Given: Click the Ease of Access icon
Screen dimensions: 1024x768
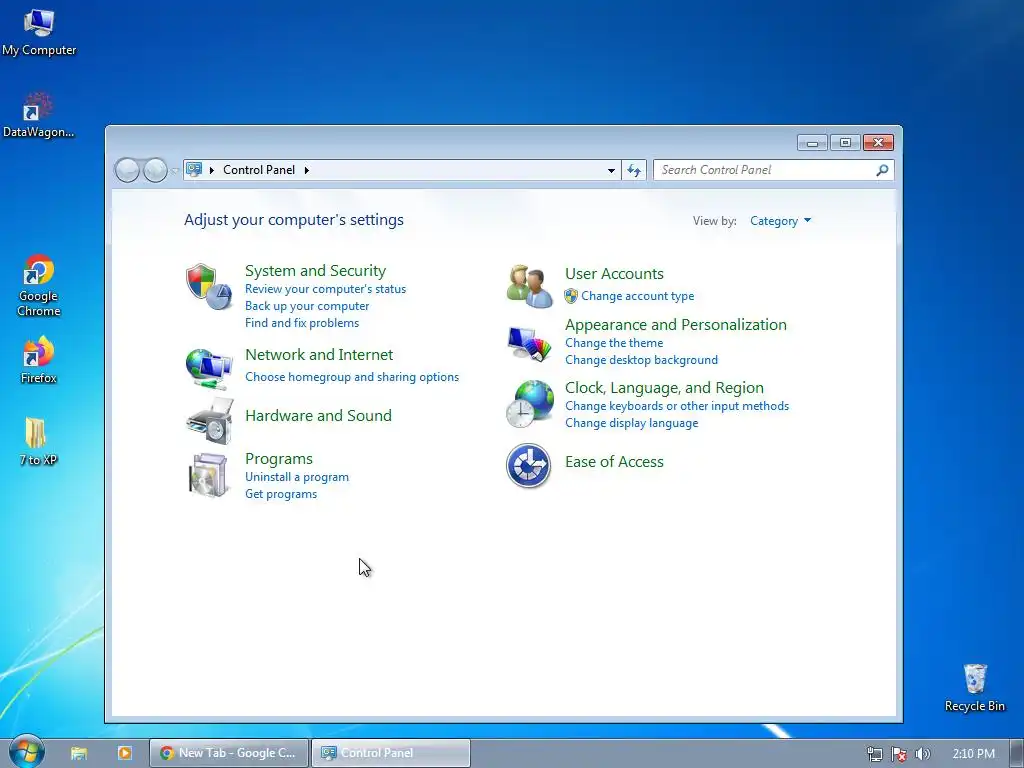Looking at the screenshot, I should (528, 466).
